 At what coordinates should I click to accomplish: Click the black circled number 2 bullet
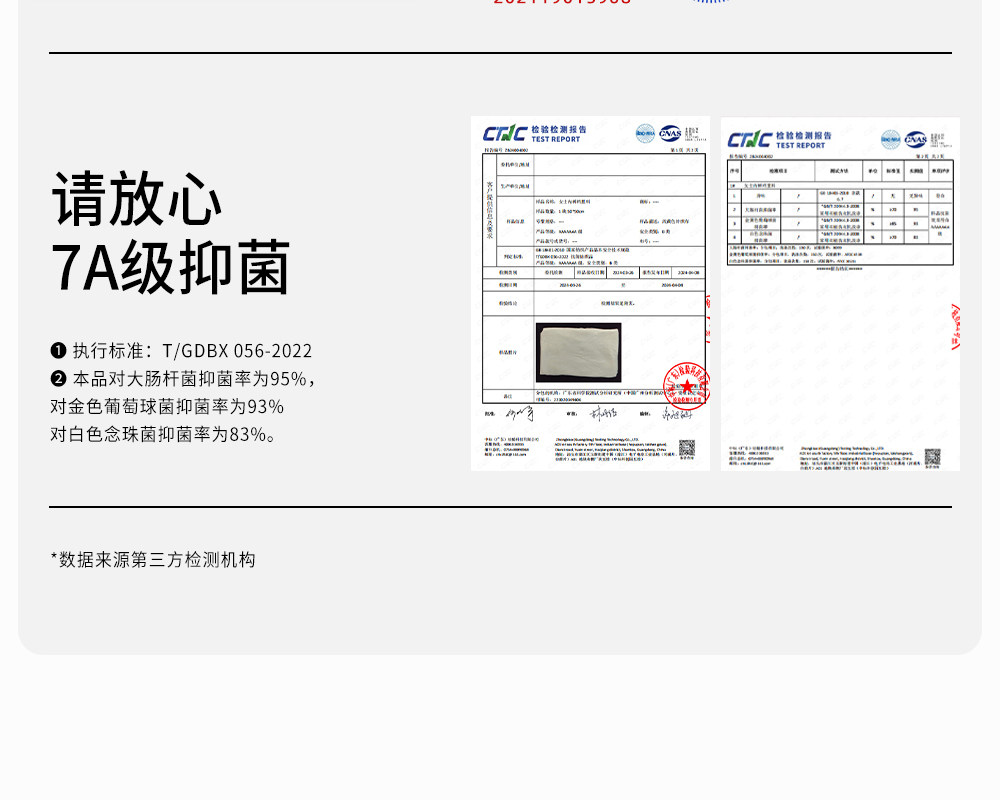click(x=59, y=379)
